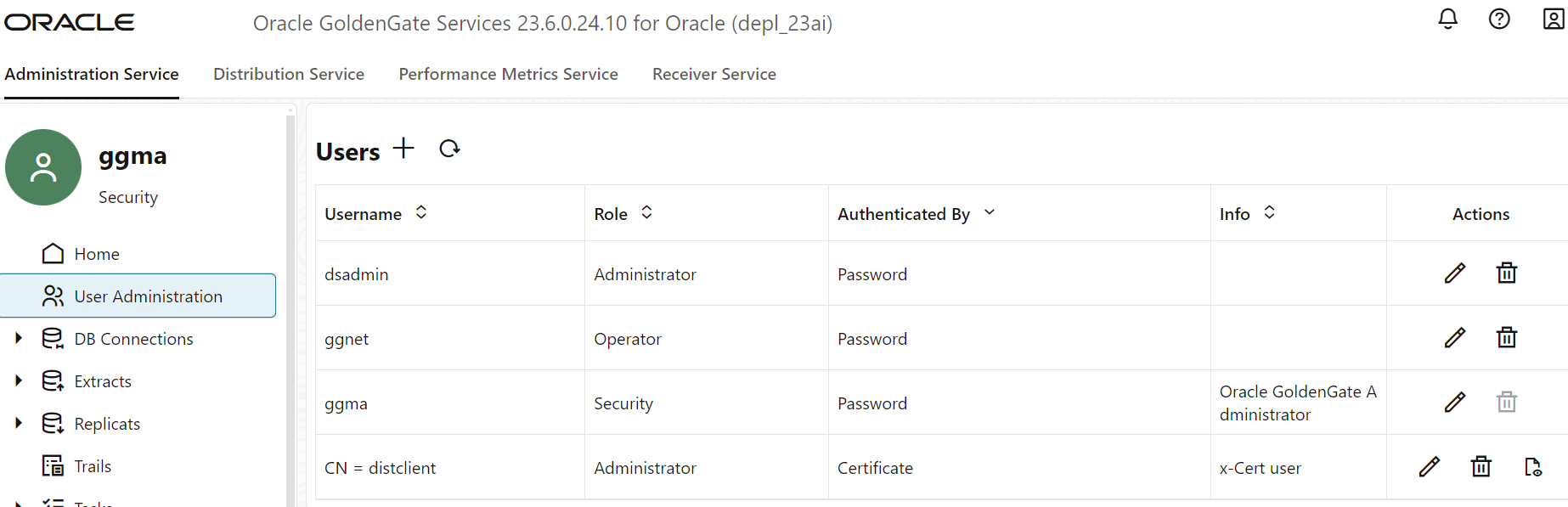Open Trails in the navigation sidebar
Viewport: 1568px width, 507px height.
point(93,466)
